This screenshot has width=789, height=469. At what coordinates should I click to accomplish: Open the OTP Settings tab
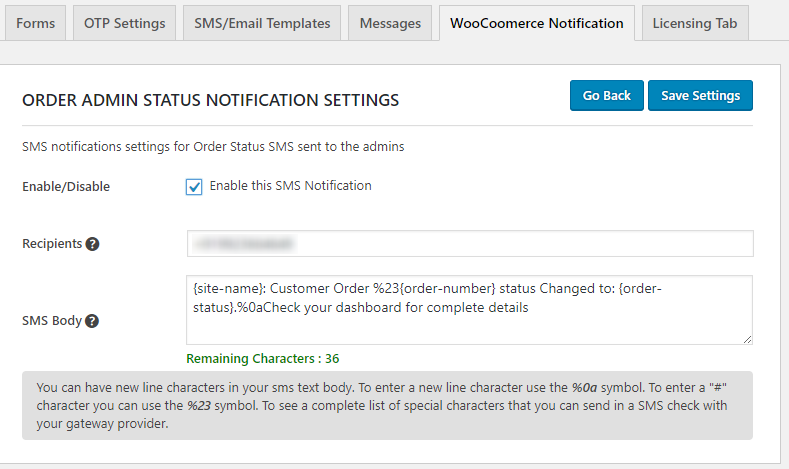[x=123, y=24]
